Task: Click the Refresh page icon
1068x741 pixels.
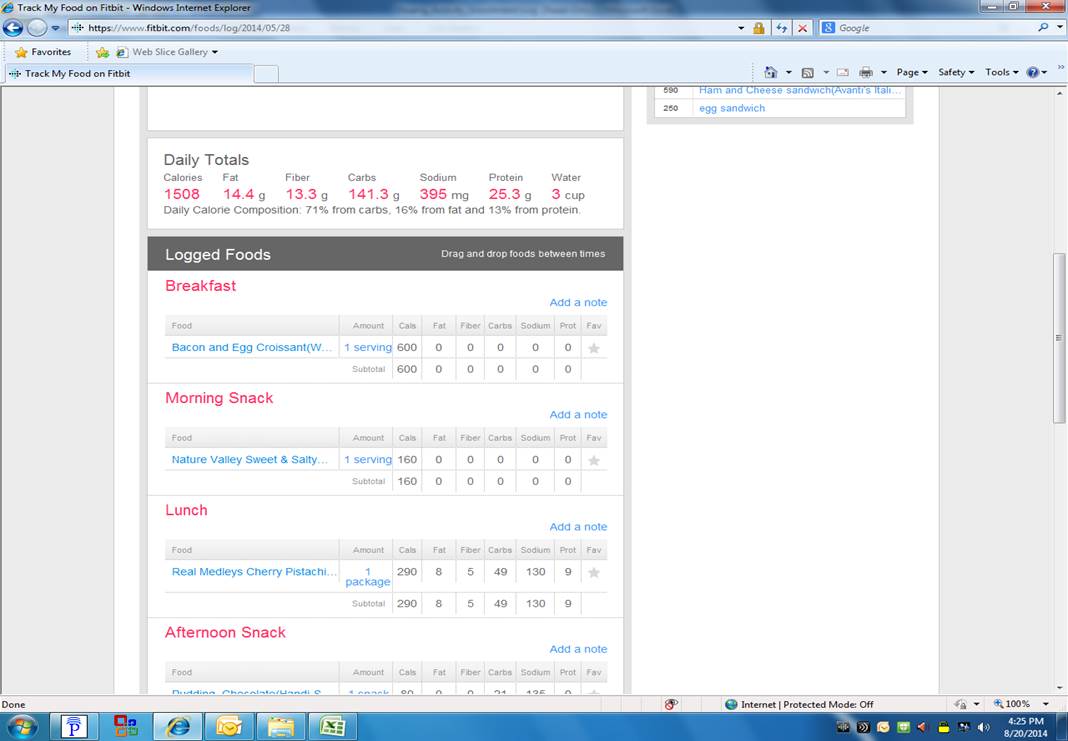Action: [781, 28]
